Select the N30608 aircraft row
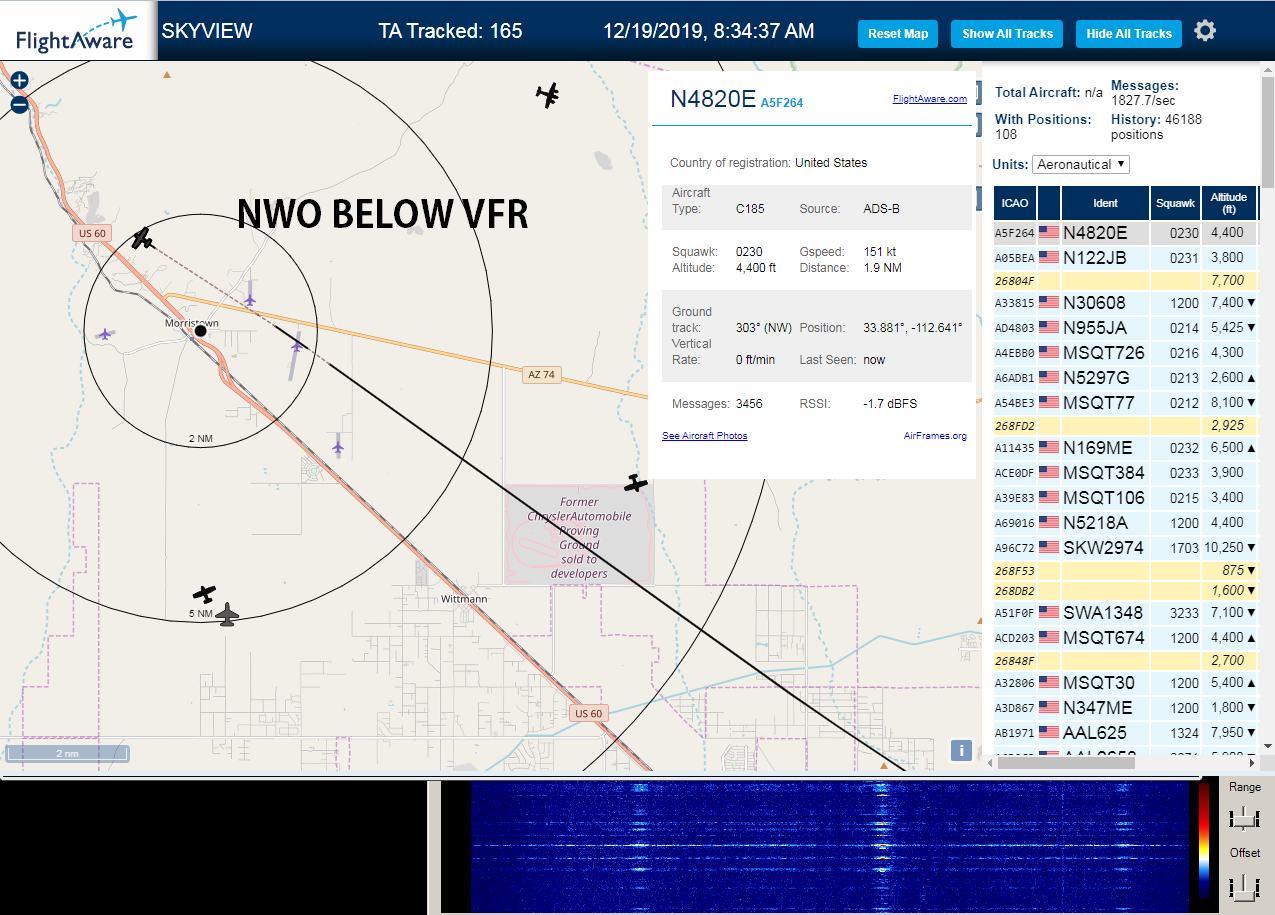The height and width of the screenshot is (915, 1275). [1125, 303]
